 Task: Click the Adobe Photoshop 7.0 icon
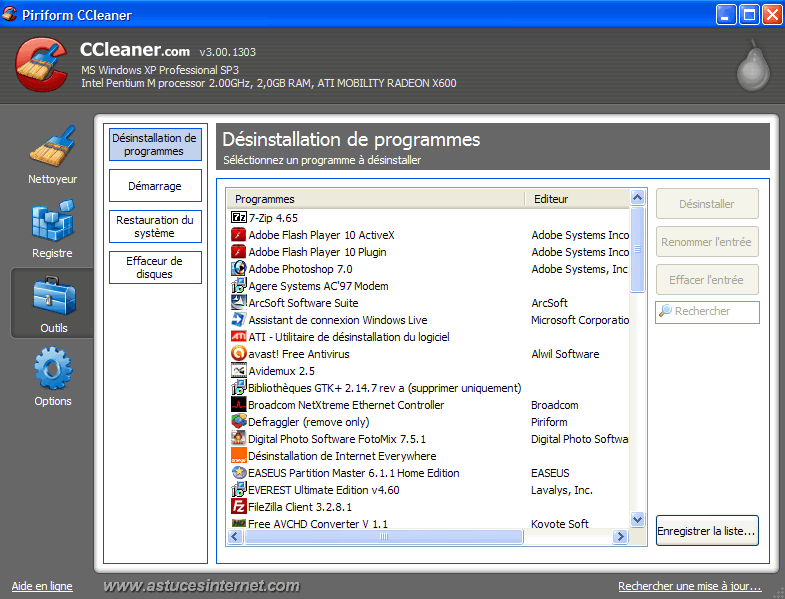(238, 268)
